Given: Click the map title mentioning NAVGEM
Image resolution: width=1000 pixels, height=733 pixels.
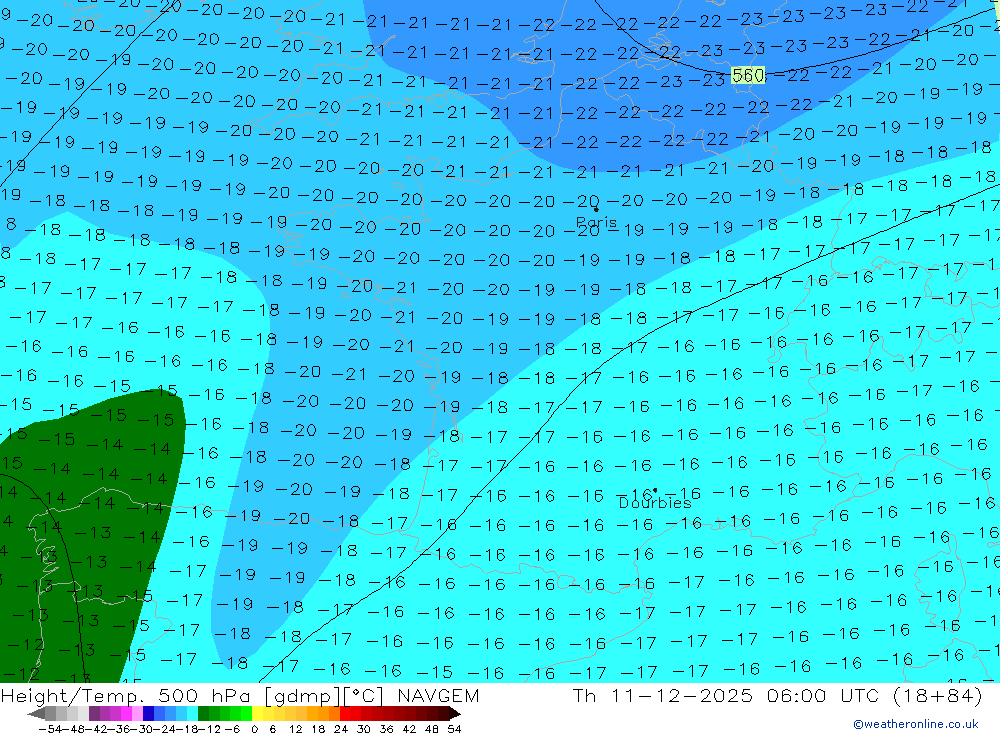Looking at the screenshot, I should [240, 695].
